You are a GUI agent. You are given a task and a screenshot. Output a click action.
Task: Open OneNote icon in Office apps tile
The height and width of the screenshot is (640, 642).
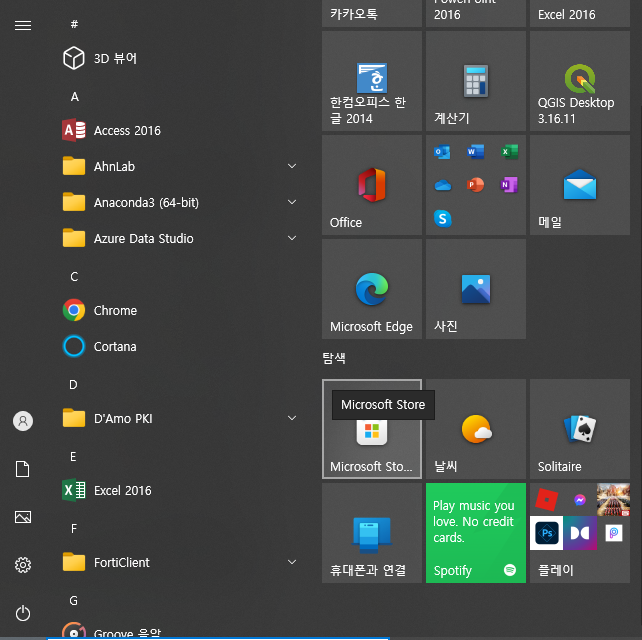tap(509, 185)
